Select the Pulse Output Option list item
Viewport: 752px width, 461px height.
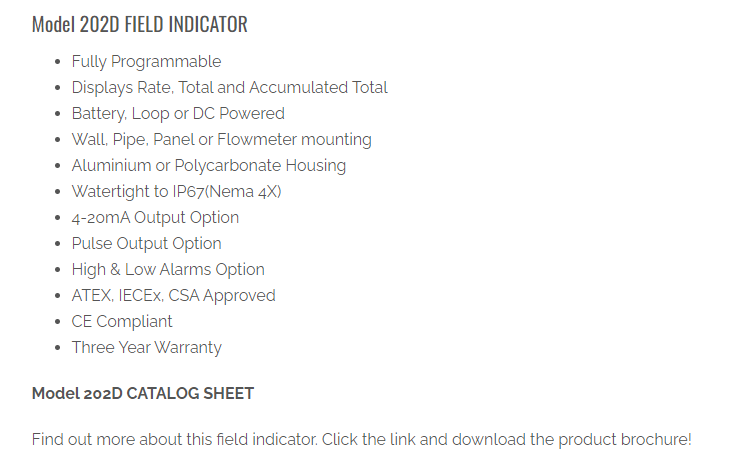[x=146, y=244]
